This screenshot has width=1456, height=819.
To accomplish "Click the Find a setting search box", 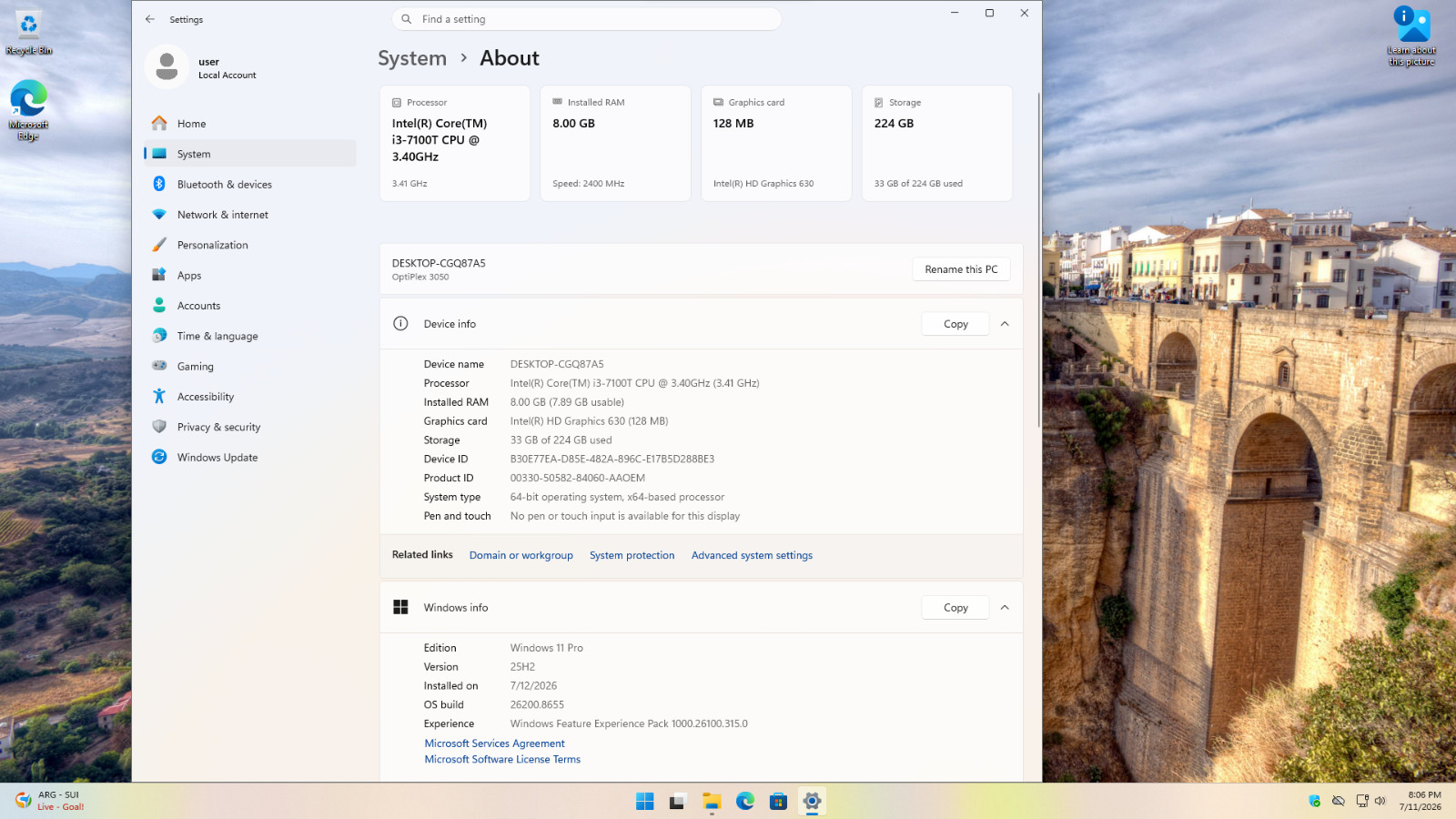I will [x=587, y=19].
